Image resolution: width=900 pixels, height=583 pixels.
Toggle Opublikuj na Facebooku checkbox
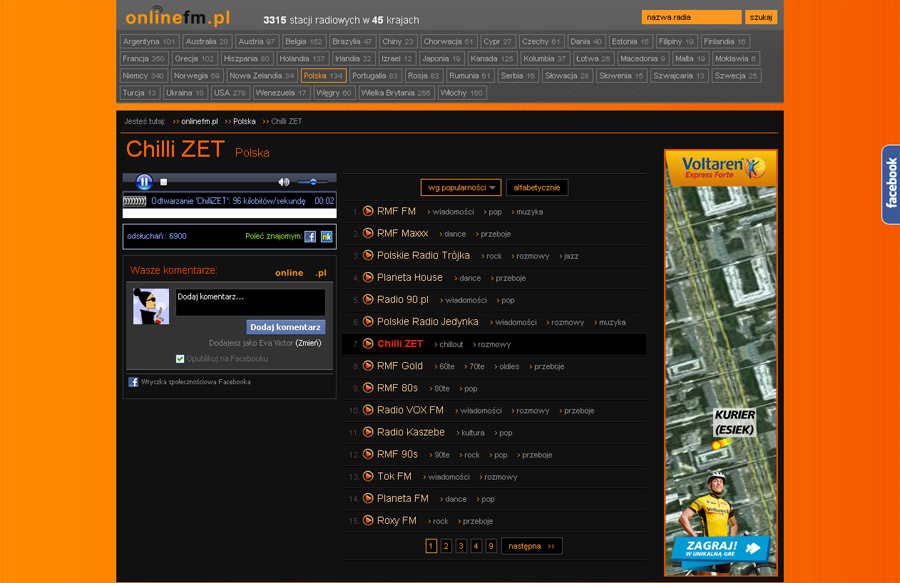tap(180, 359)
